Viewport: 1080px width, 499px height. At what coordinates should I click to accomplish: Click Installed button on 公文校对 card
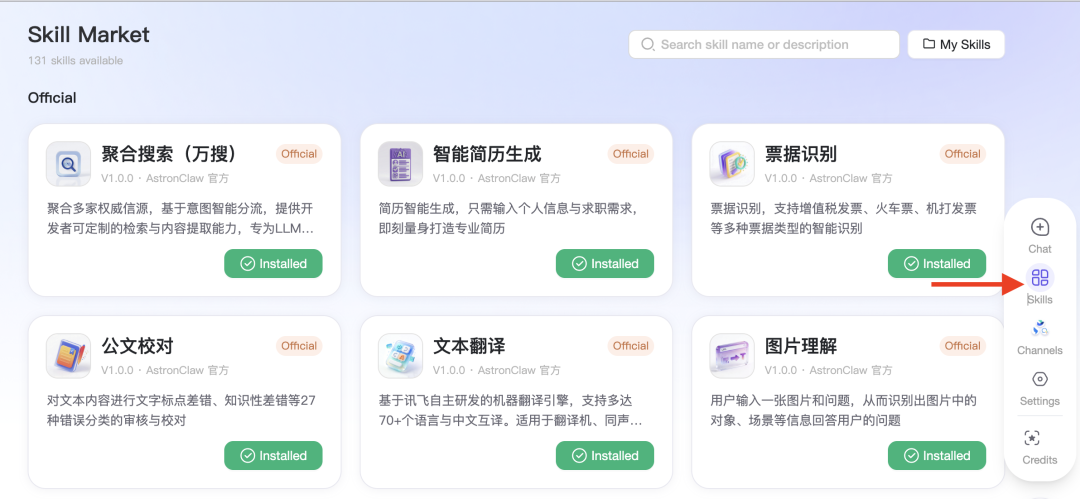(273, 456)
